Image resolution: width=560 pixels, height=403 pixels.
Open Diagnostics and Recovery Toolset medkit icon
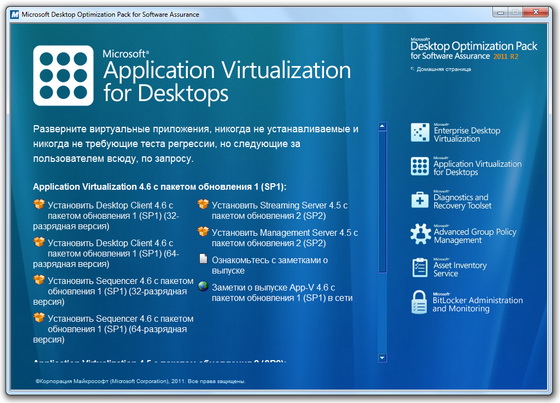420,200
